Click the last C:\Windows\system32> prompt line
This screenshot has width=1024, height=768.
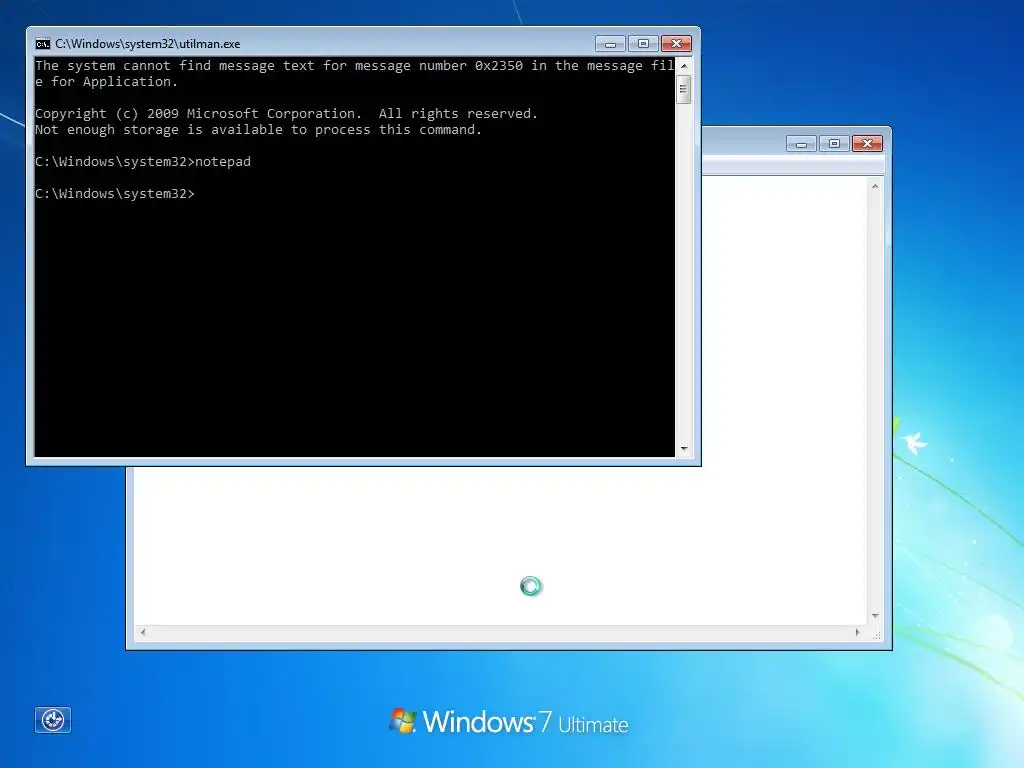point(114,194)
